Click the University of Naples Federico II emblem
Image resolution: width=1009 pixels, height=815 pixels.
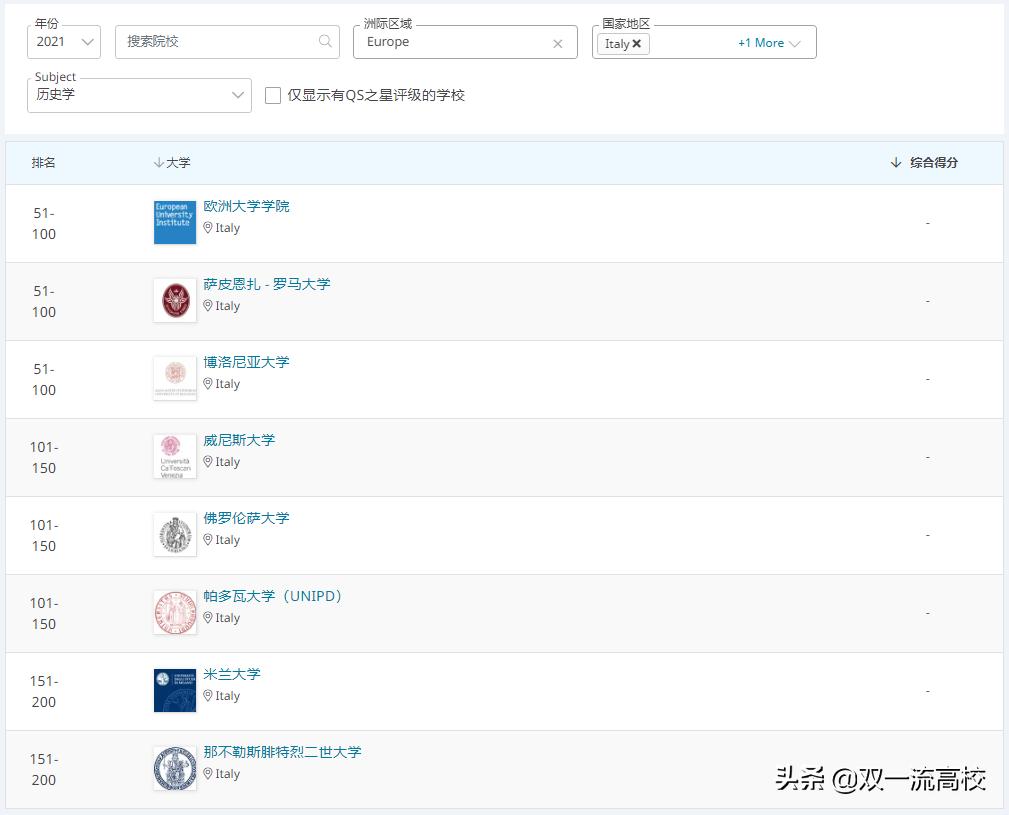[174, 768]
